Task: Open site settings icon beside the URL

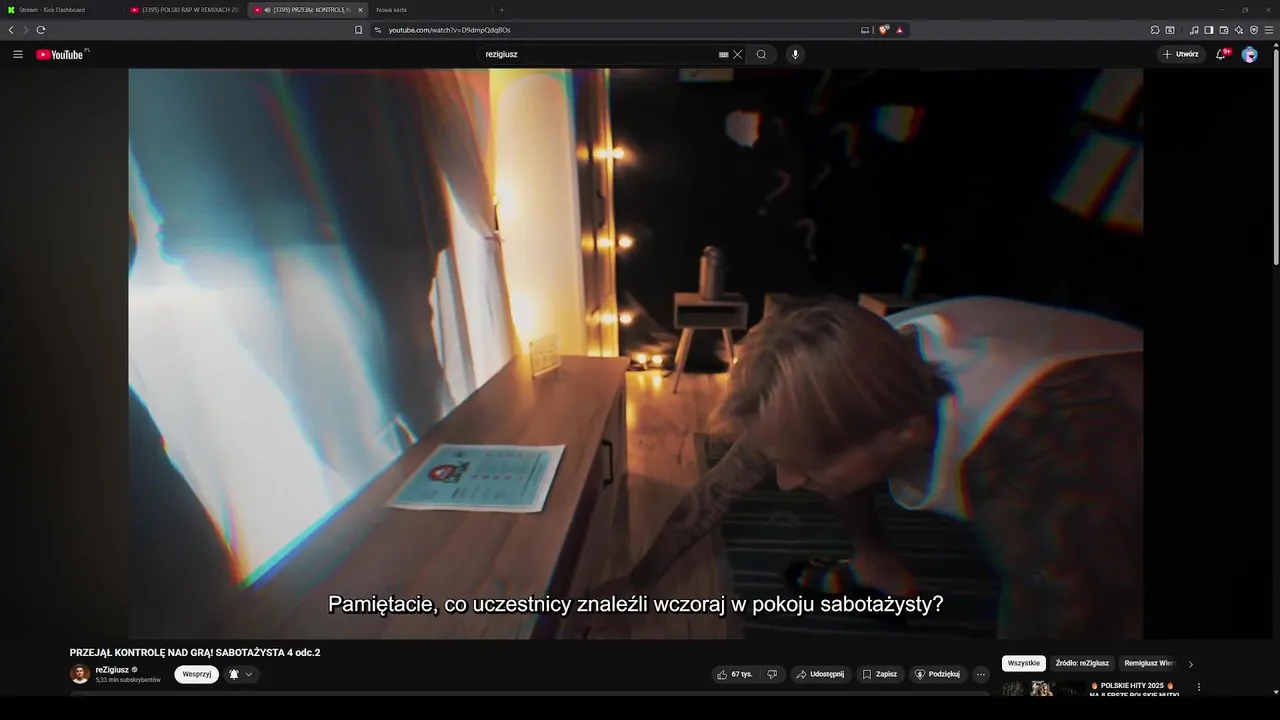Action: click(x=378, y=30)
